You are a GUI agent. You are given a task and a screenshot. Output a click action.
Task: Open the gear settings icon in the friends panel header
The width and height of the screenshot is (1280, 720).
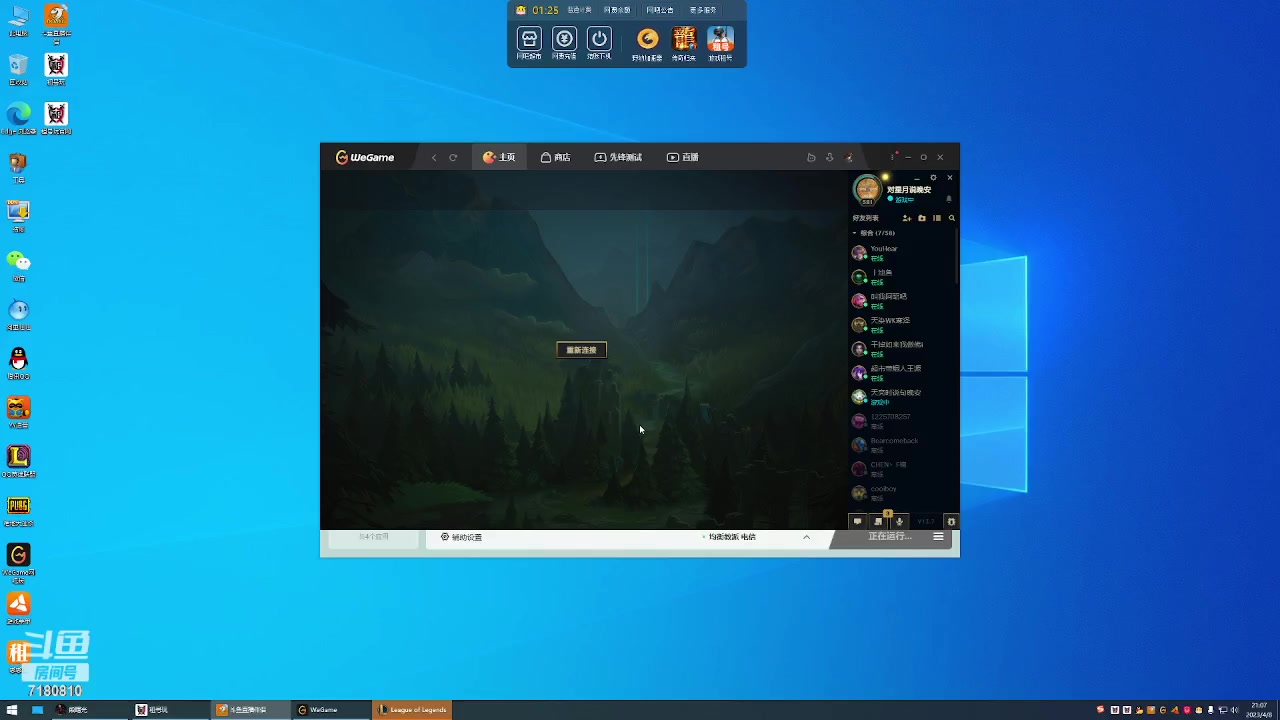933,178
